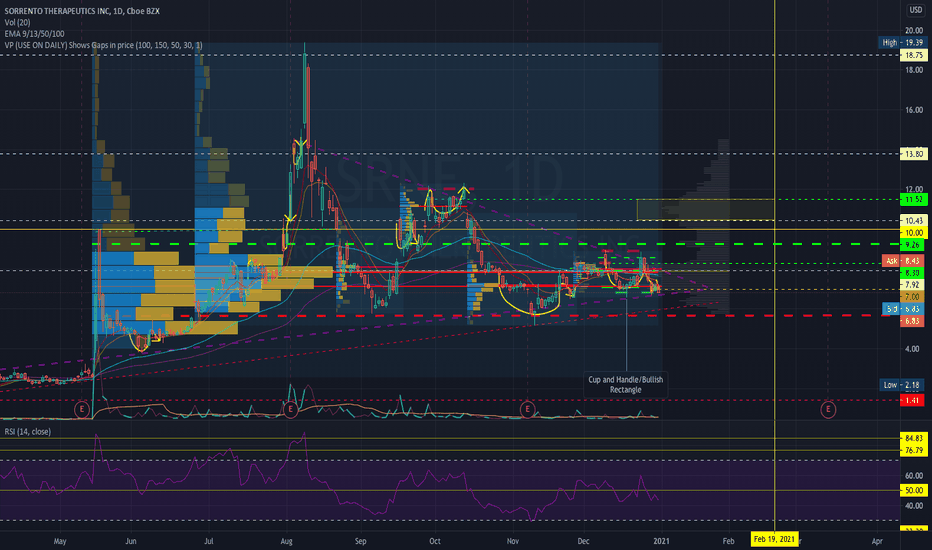This screenshot has height=550, width=932.
Task: Click the Nov label on time axis
Action: coord(512,541)
